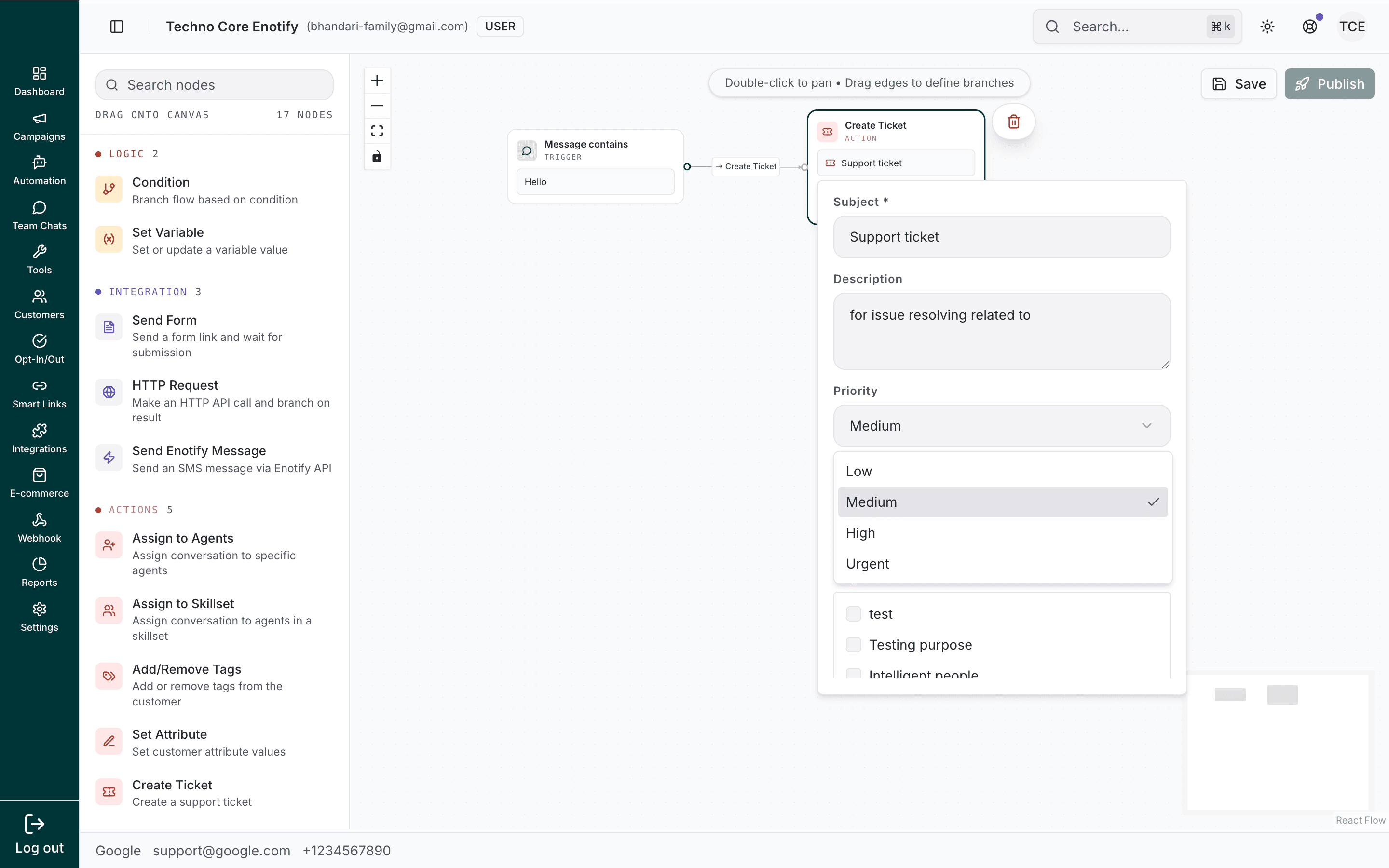Select the Condition node icon
Image resolution: width=1389 pixels, height=868 pixels.
click(109, 190)
